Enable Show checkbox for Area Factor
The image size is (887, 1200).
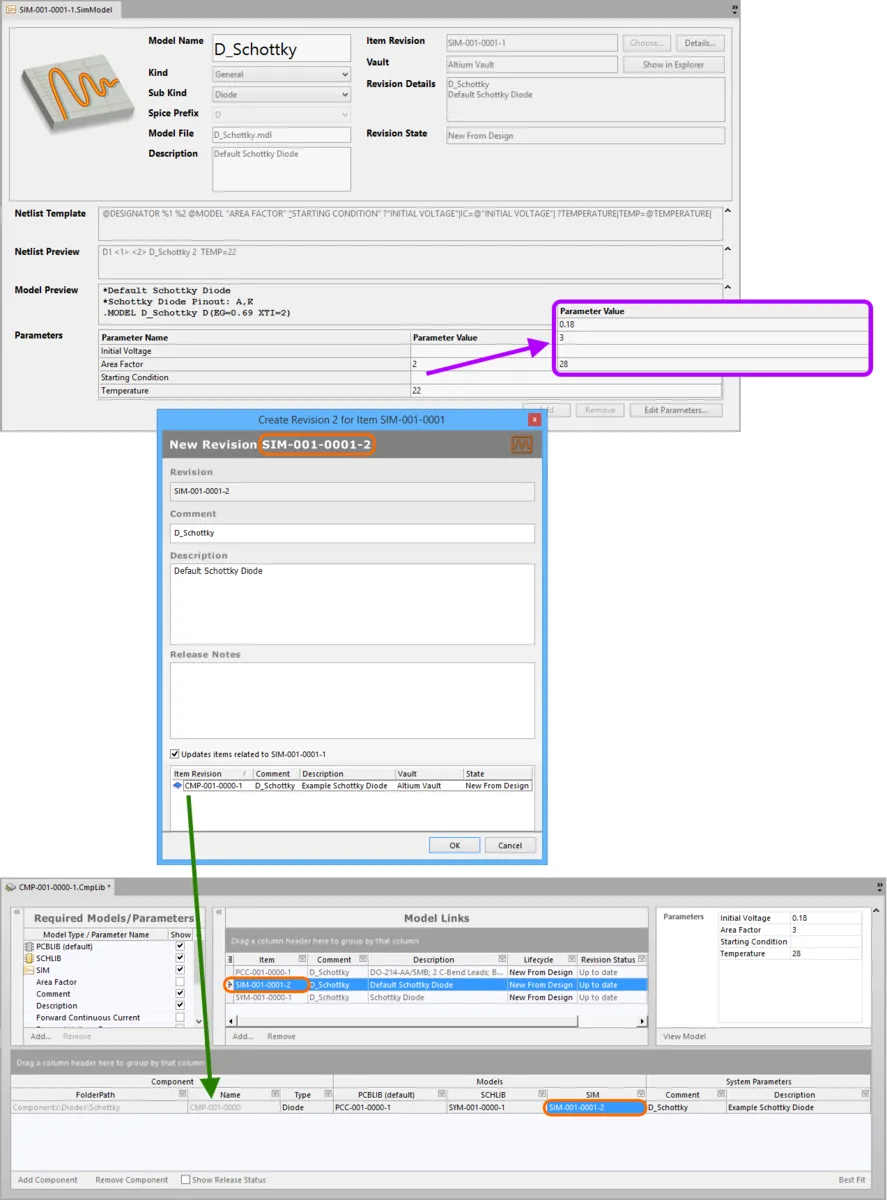point(180,982)
